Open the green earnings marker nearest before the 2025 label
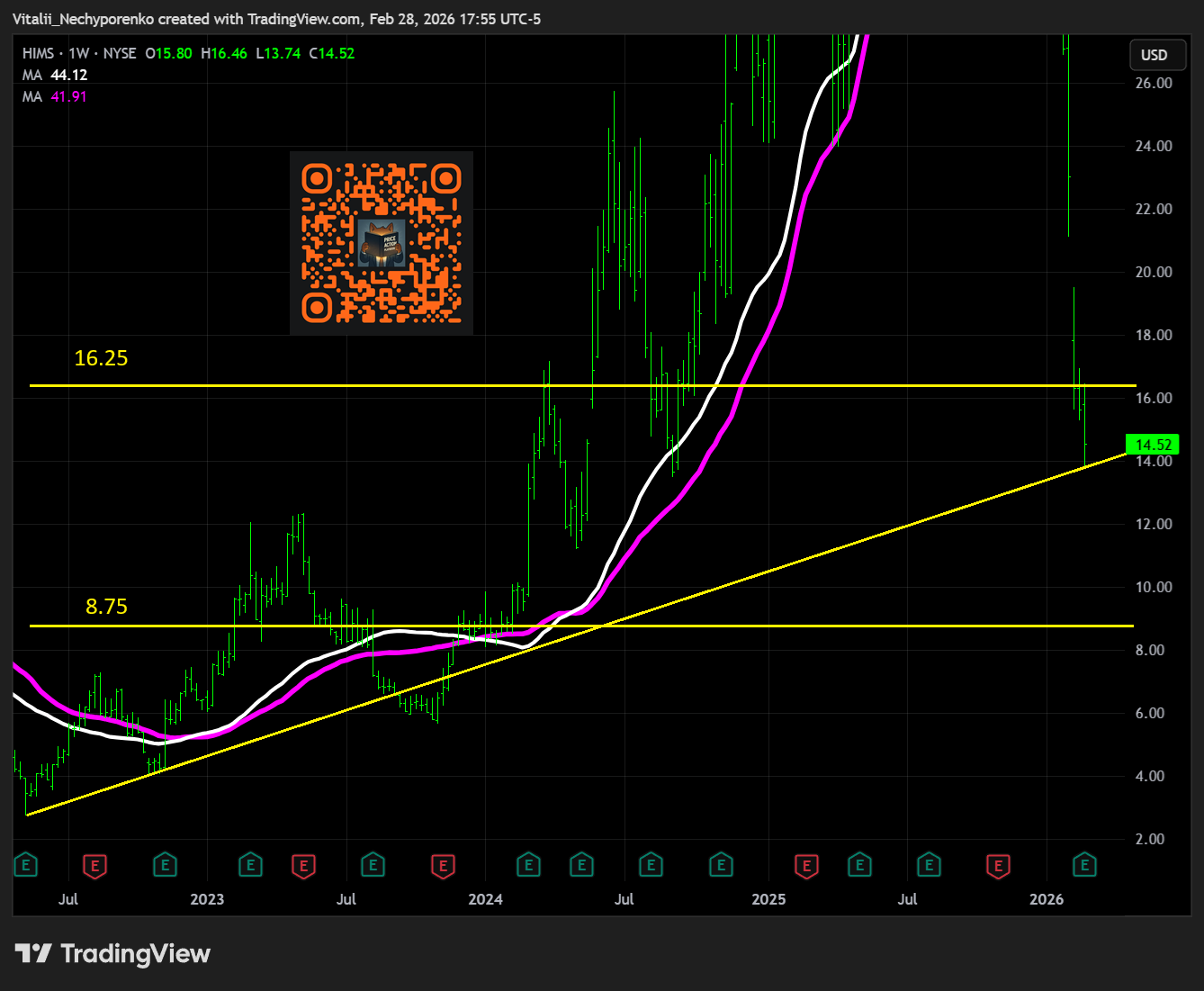The height and width of the screenshot is (991, 1204). (x=721, y=866)
